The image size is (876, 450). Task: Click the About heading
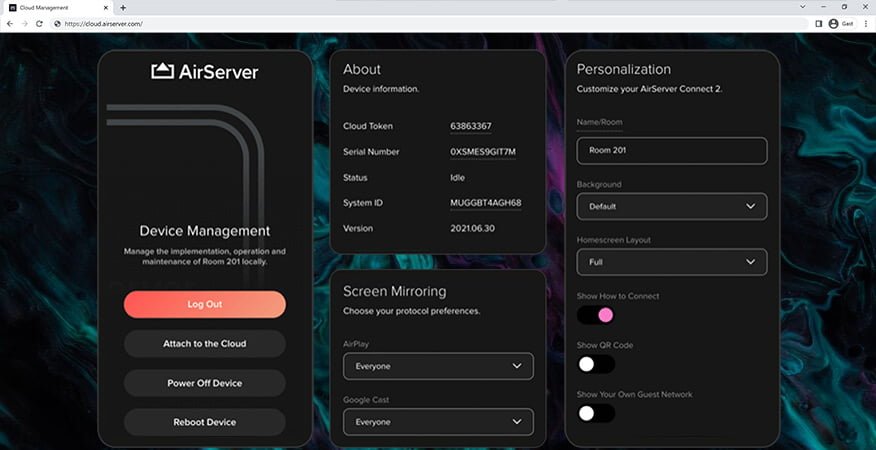[361, 69]
